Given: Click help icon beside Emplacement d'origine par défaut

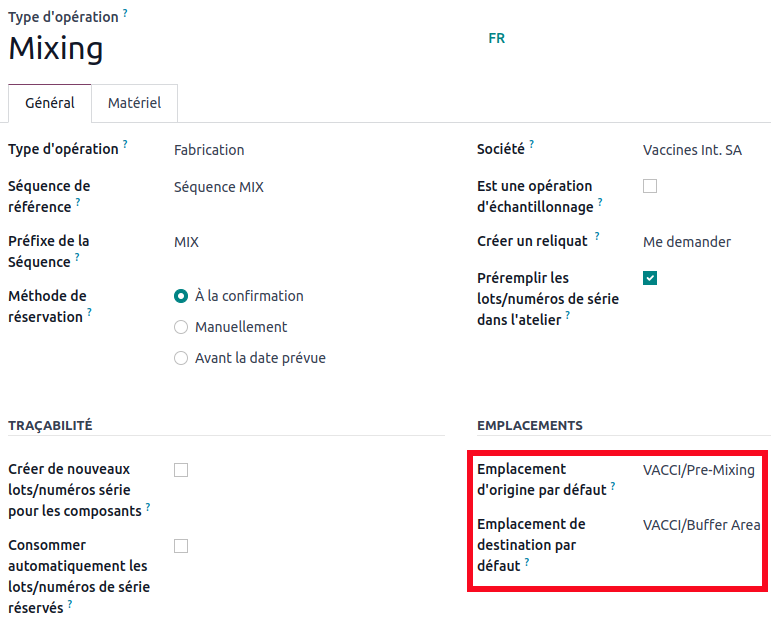Looking at the screenshot, I should point(613,485).
